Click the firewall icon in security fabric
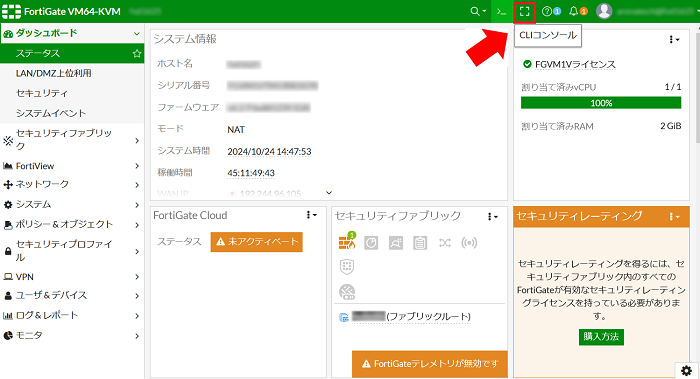700x379 pixels. tap(347, 242)
